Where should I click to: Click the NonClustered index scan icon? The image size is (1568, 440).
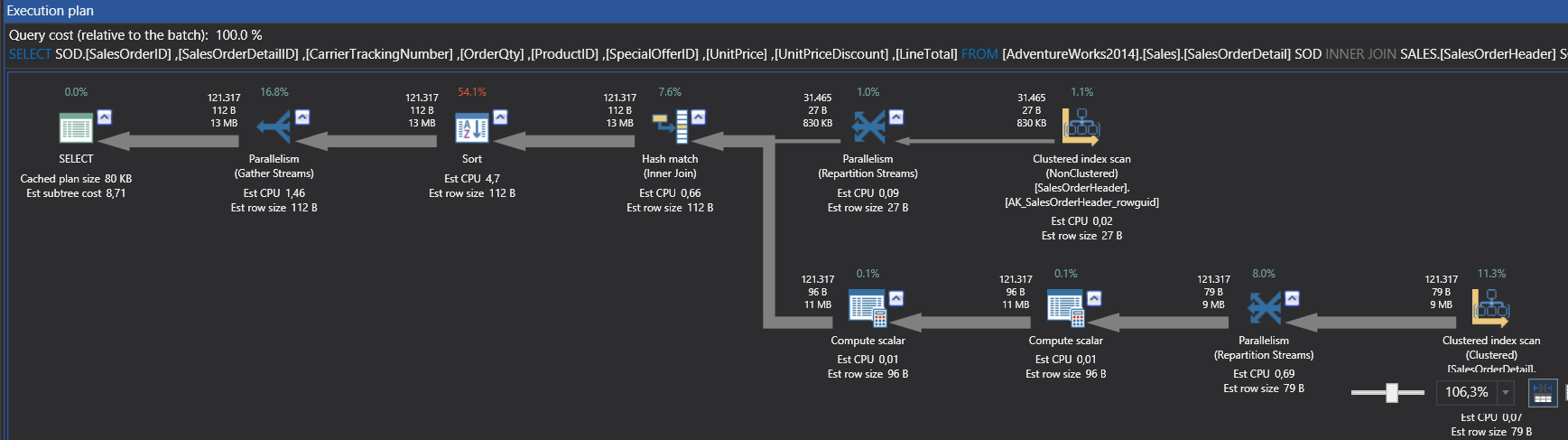point(1081,127)
